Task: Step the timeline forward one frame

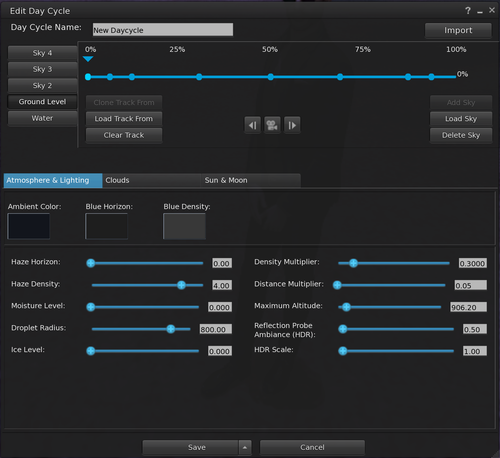Action: coord(292,125)
